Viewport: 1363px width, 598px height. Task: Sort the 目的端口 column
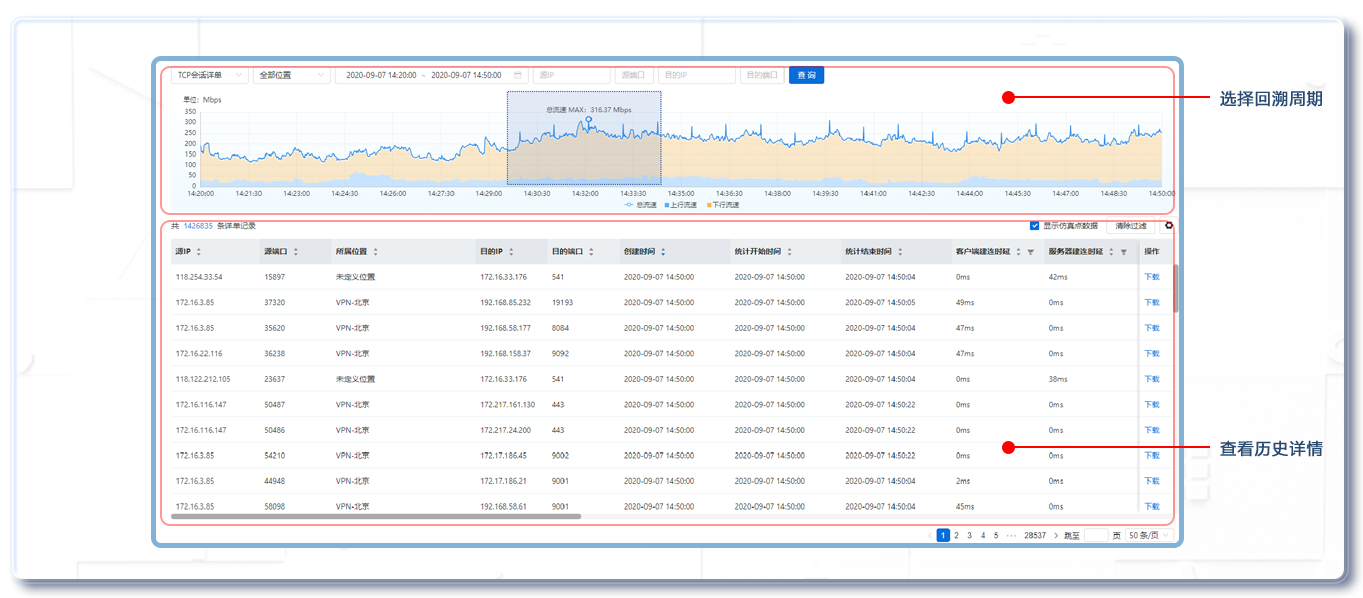click(x=591, y=252)
